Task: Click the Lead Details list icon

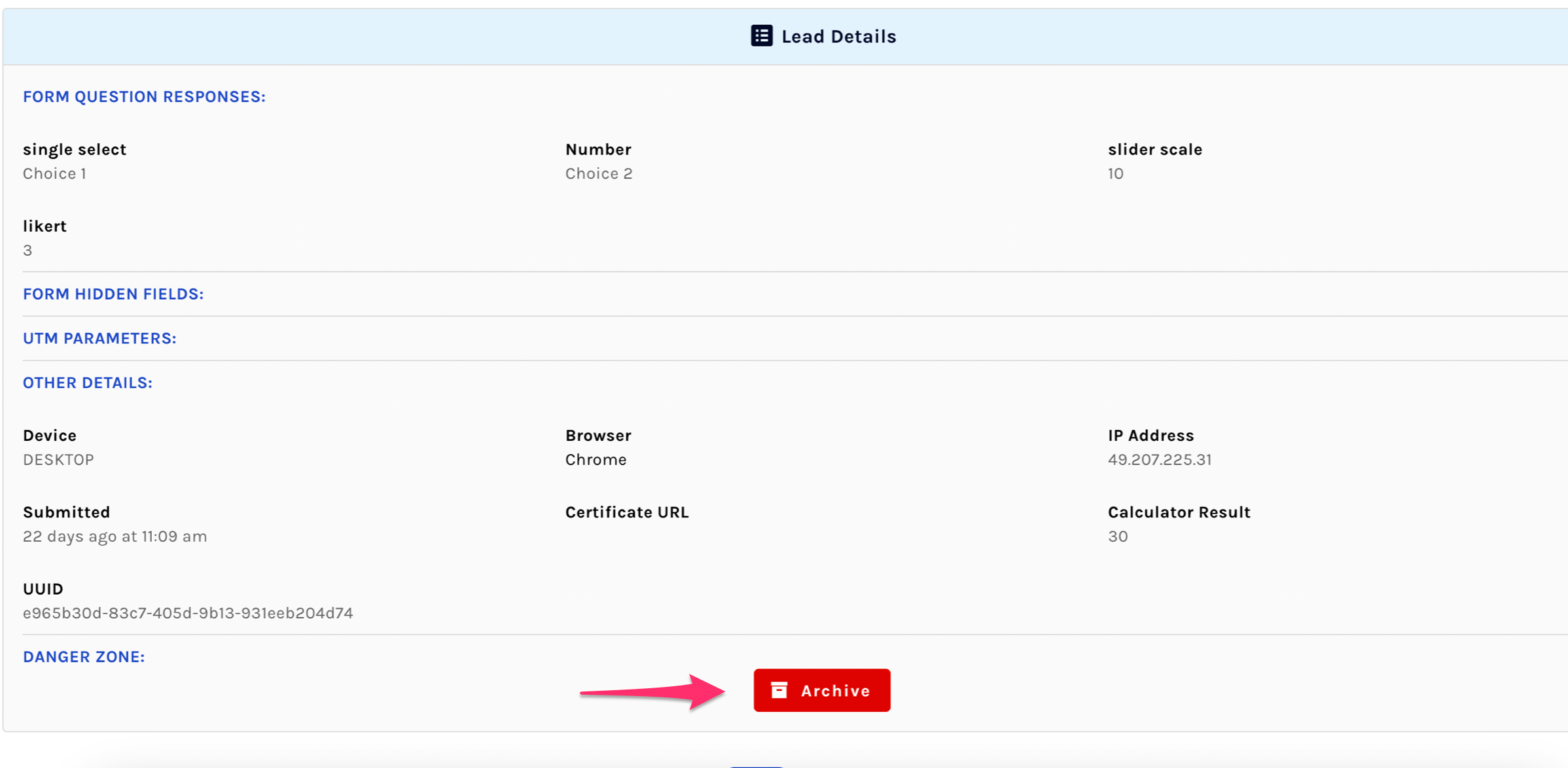Action: pyautogui.click(x=761, y=36)
